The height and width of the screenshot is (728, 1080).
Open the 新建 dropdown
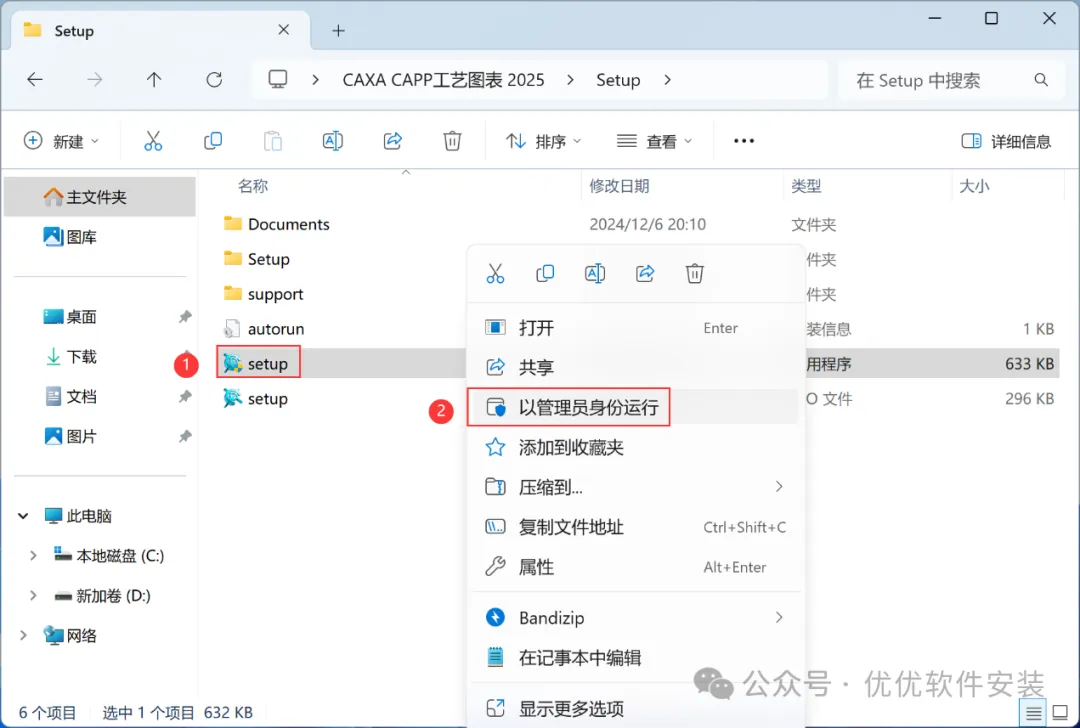[x=61, y=141]
